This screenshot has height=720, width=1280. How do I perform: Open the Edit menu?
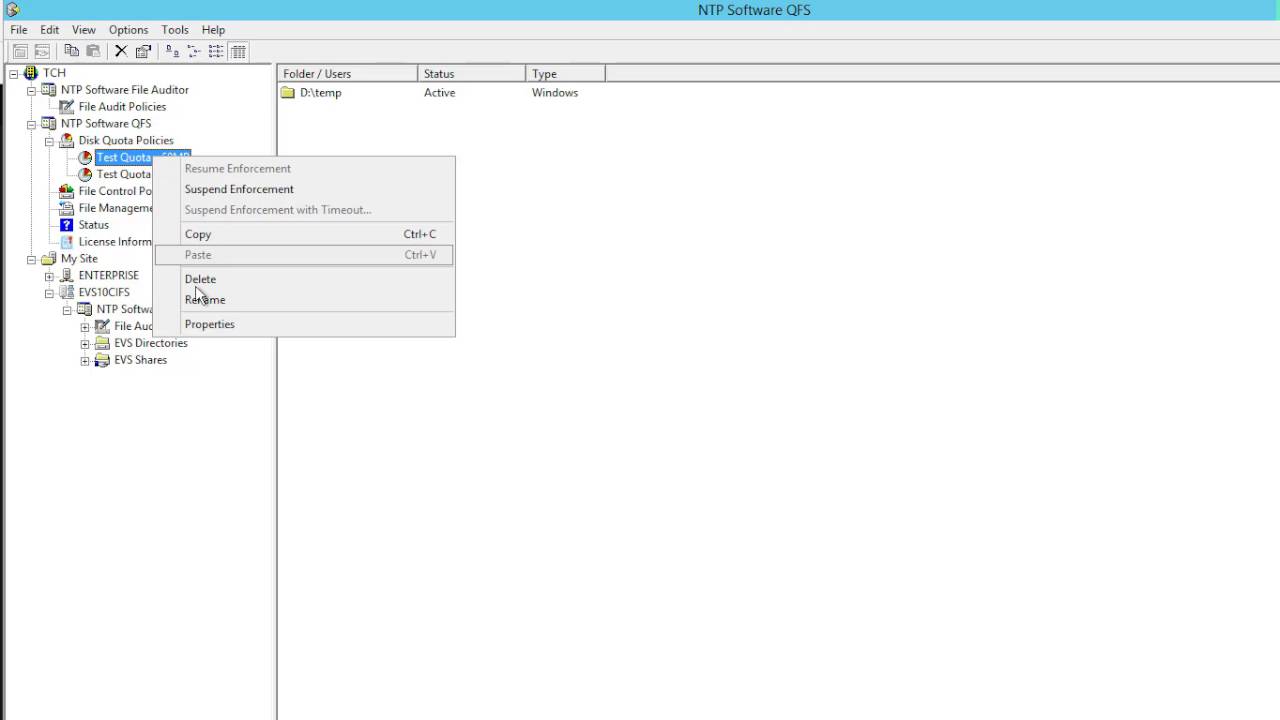coord(49,30)
